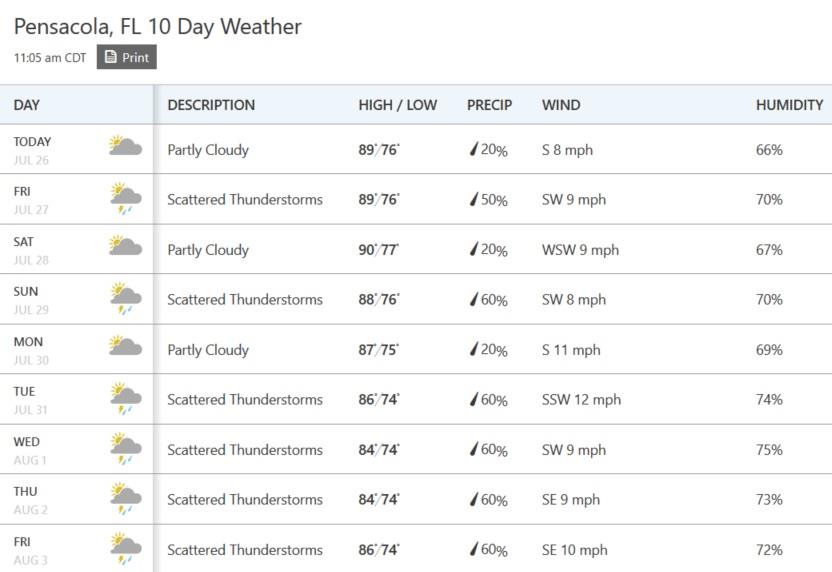Click the partly cloudy icon for Today
Viewport: 832px width, 572px height.
pyautogui.click(x=125, y=145)
